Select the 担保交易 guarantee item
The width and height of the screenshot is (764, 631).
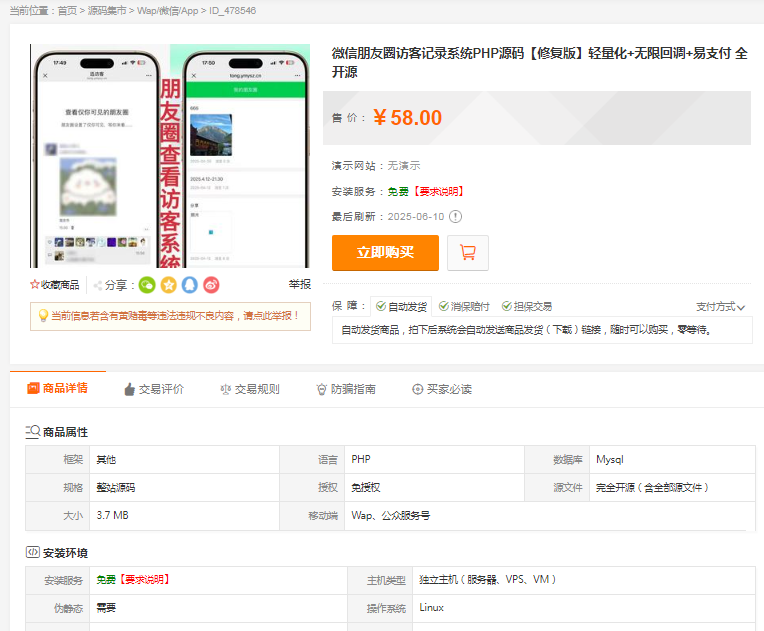pos(527,306)
